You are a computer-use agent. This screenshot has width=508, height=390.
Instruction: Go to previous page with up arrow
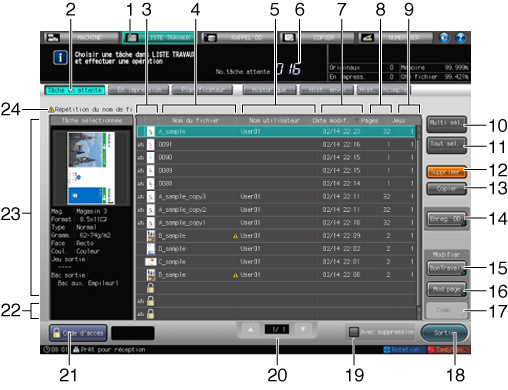pyautogui.click(x=250, y=330)
